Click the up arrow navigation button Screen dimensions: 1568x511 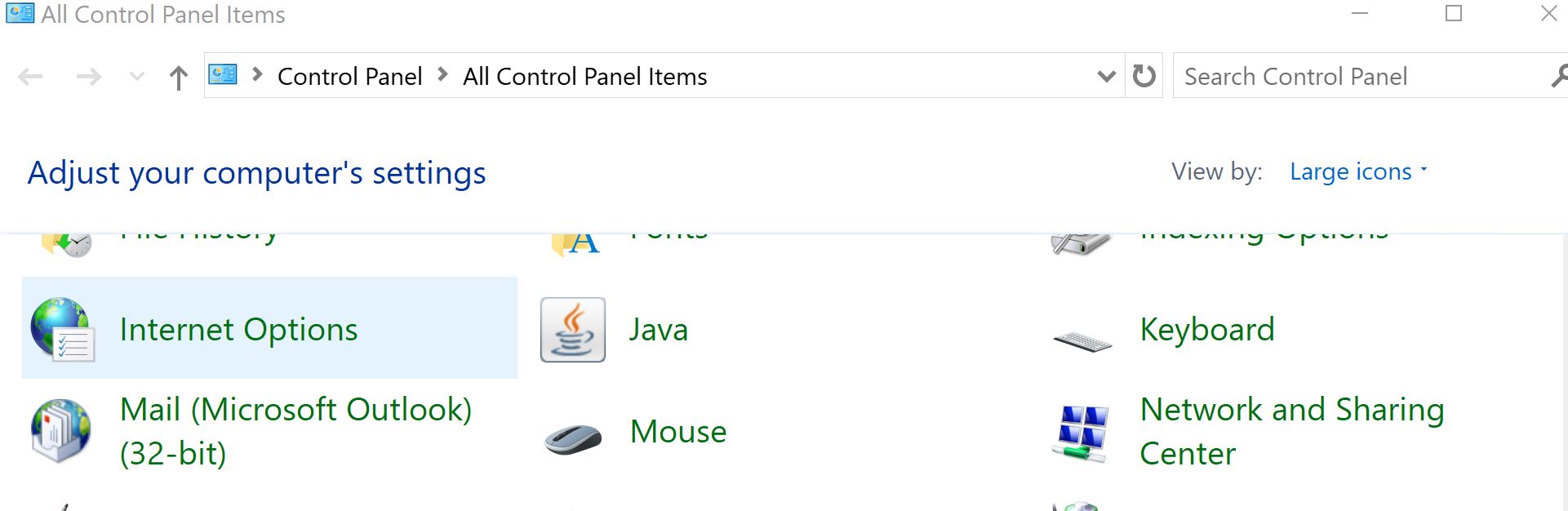pyautogui.click(x=178, y=78)
